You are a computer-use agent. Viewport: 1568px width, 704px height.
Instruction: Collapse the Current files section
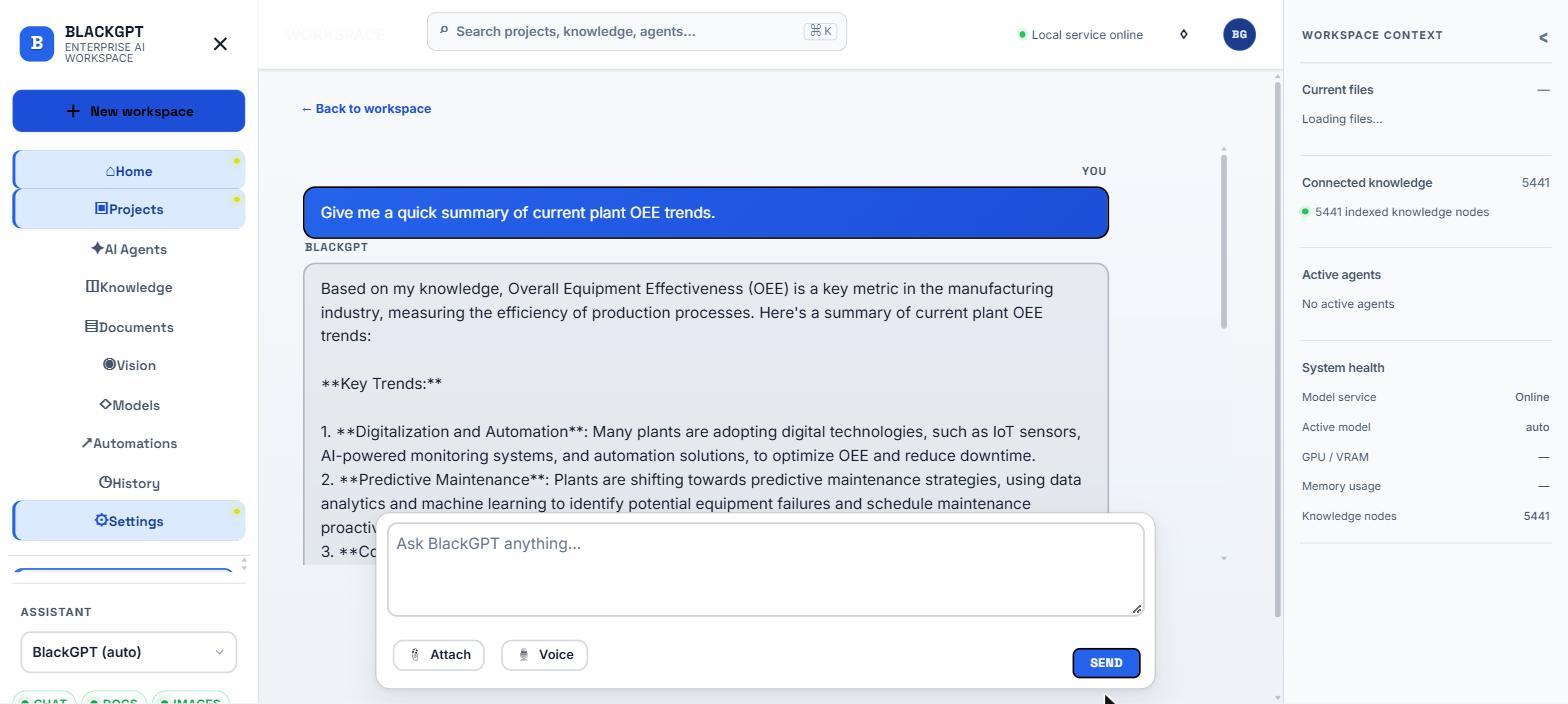coord(1543,90)
